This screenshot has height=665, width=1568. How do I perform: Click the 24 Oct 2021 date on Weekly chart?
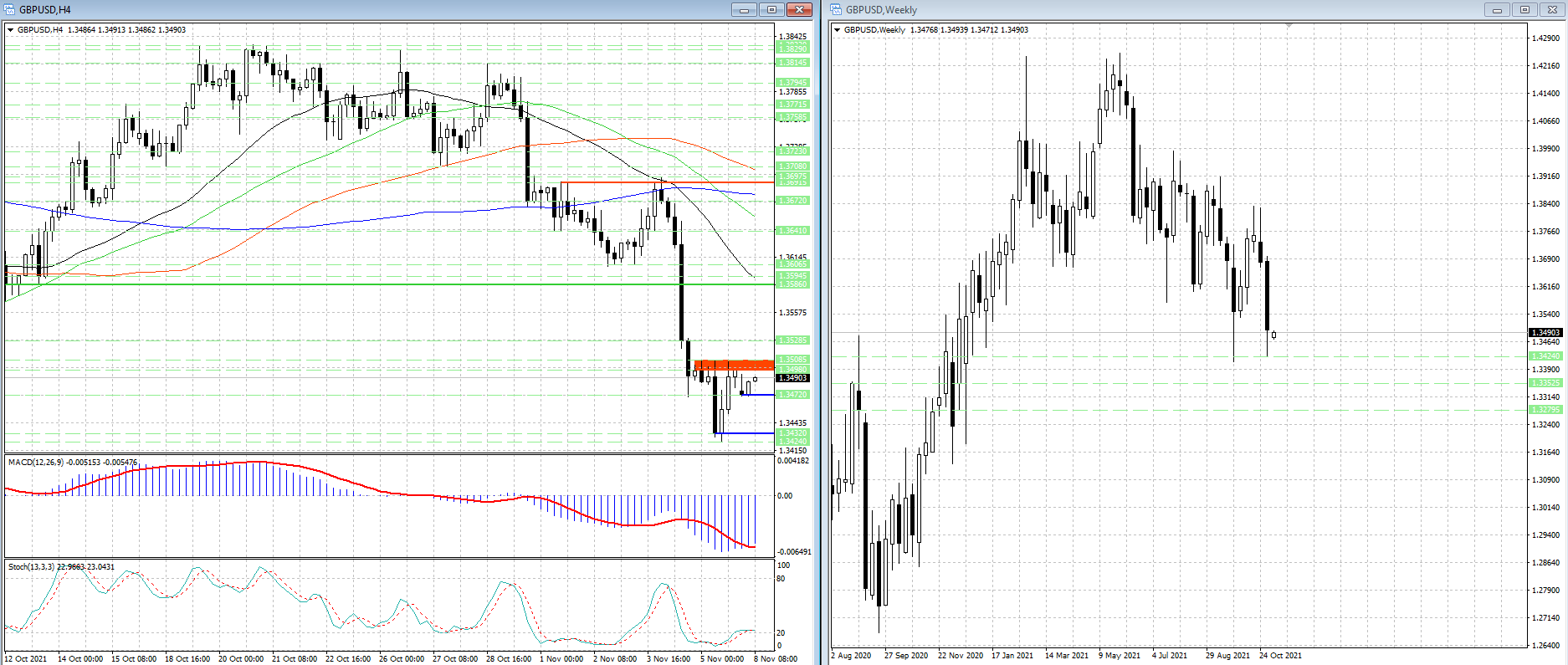tap(1280, 656)
